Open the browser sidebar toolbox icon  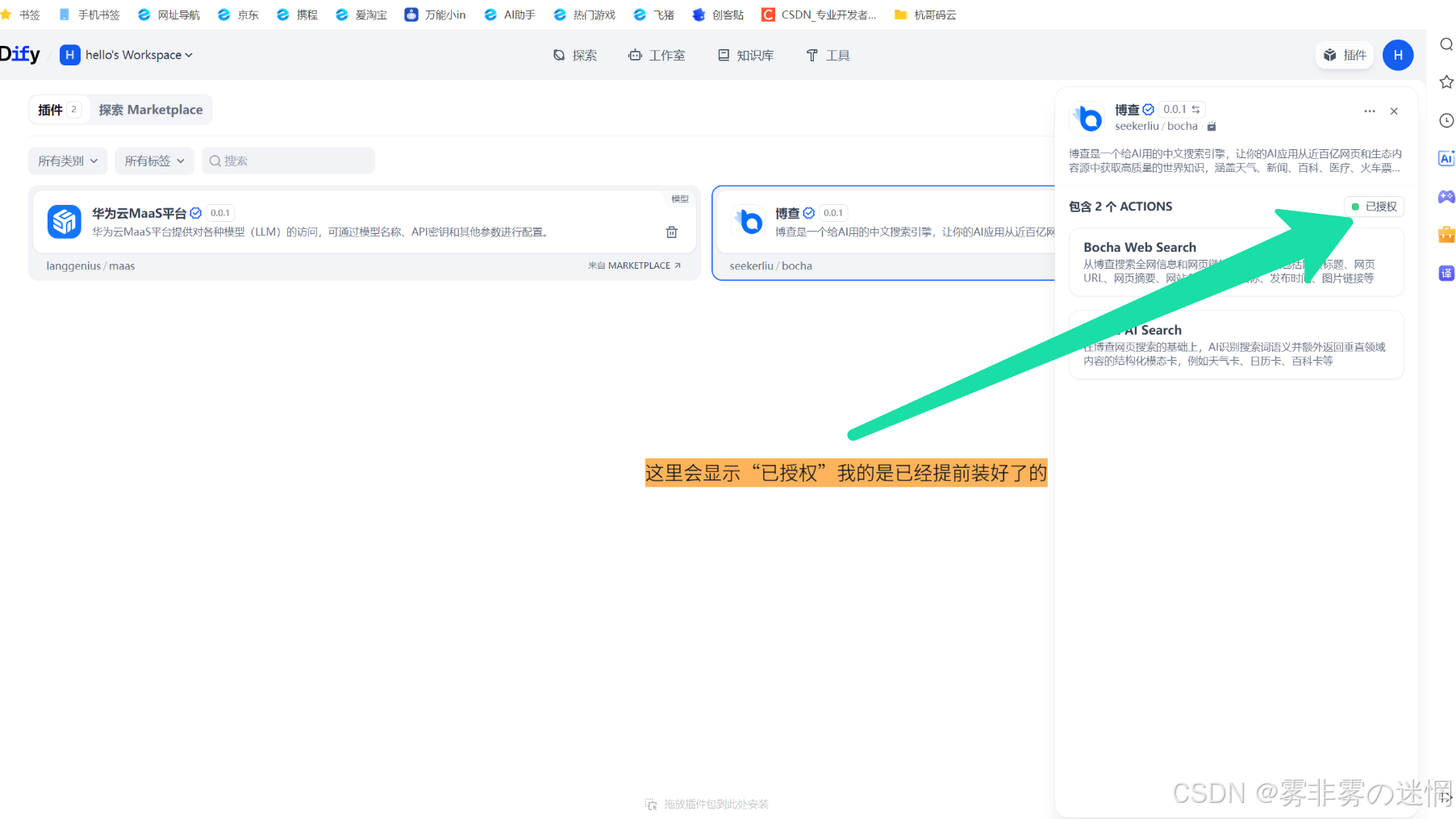tap(1446, 235)
